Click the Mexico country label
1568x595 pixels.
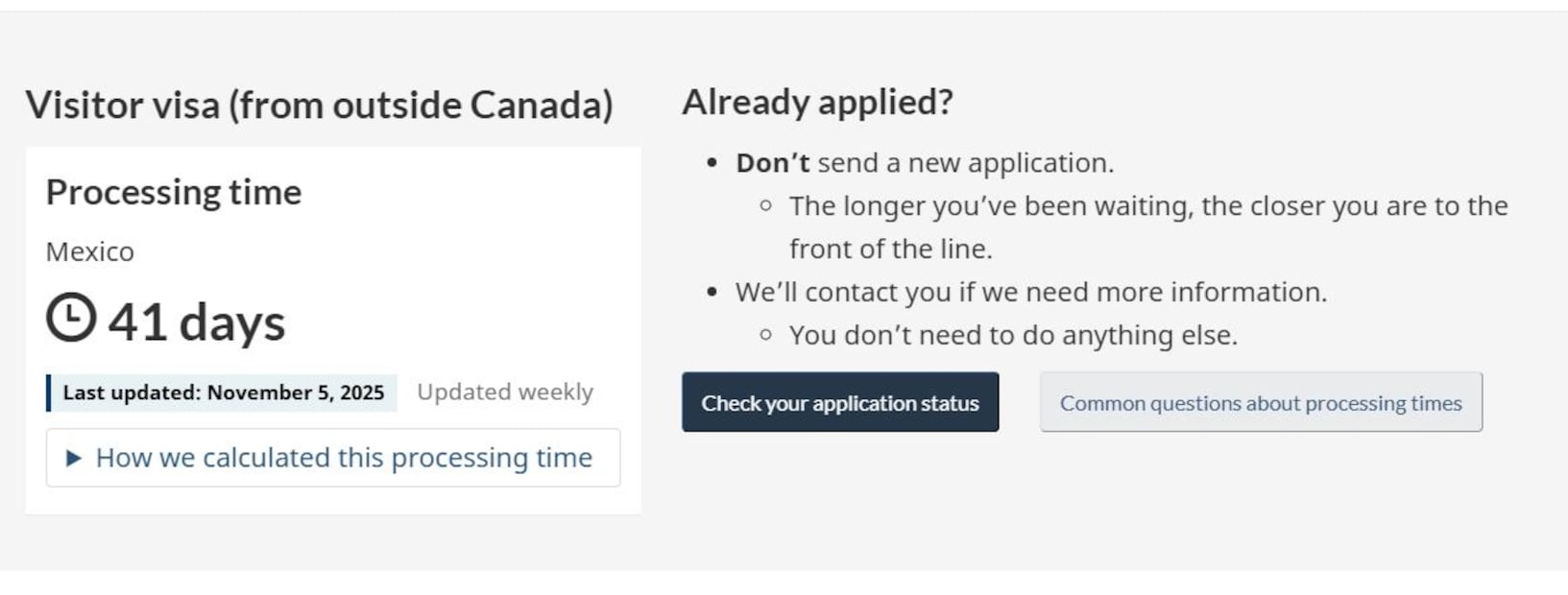click(x=90, y=252)
